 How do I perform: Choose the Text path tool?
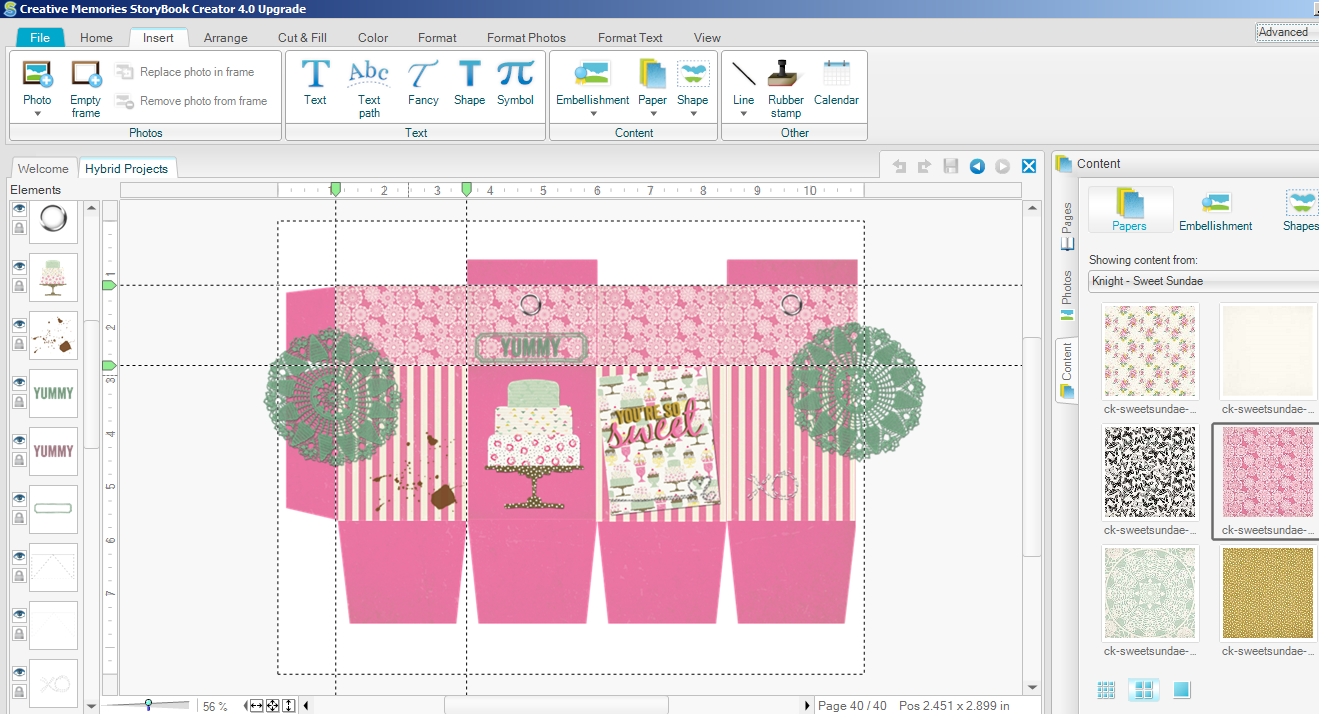pyautogui.click(x=369, y=88)
